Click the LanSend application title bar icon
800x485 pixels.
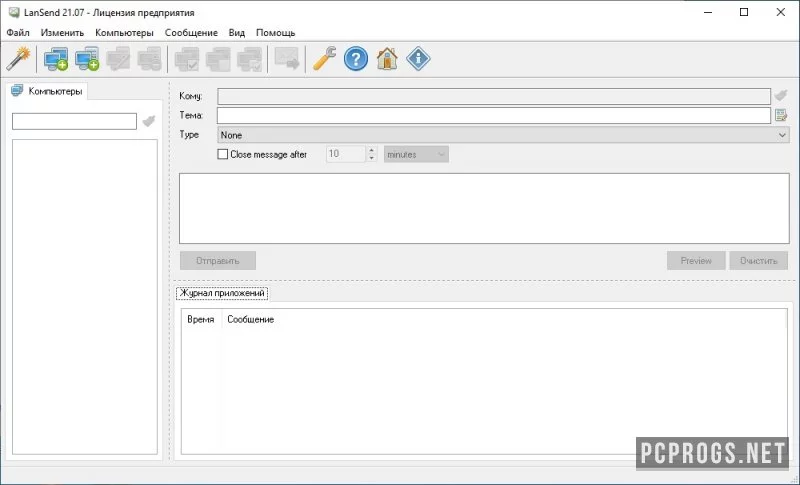[14, 12]
